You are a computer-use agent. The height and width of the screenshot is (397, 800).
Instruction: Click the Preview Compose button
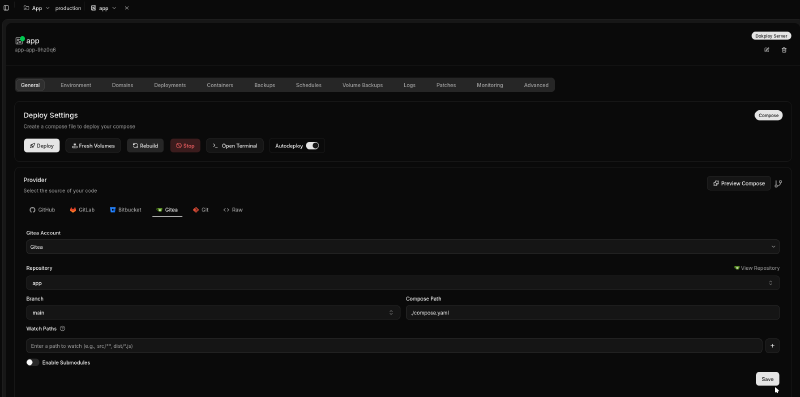(739, 183)
